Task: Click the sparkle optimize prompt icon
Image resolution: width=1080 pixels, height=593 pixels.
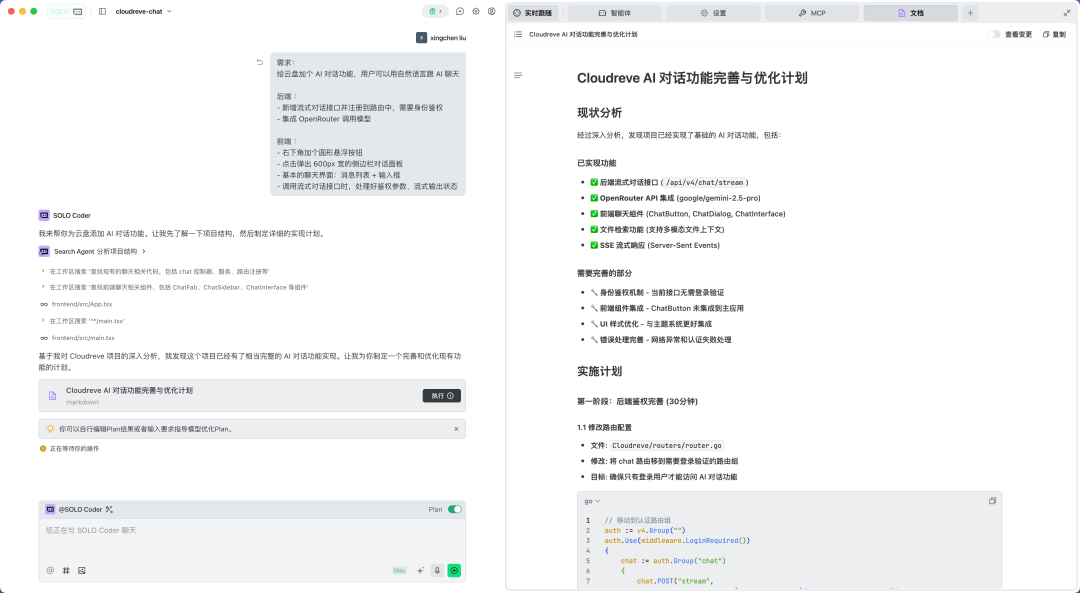Action: [x=420, y=570]
